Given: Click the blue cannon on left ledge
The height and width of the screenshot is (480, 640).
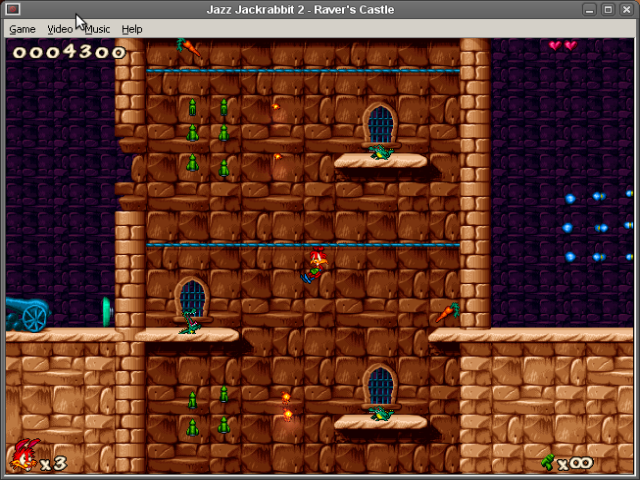Looking at the screenshot, I should (x=28, y=314).
